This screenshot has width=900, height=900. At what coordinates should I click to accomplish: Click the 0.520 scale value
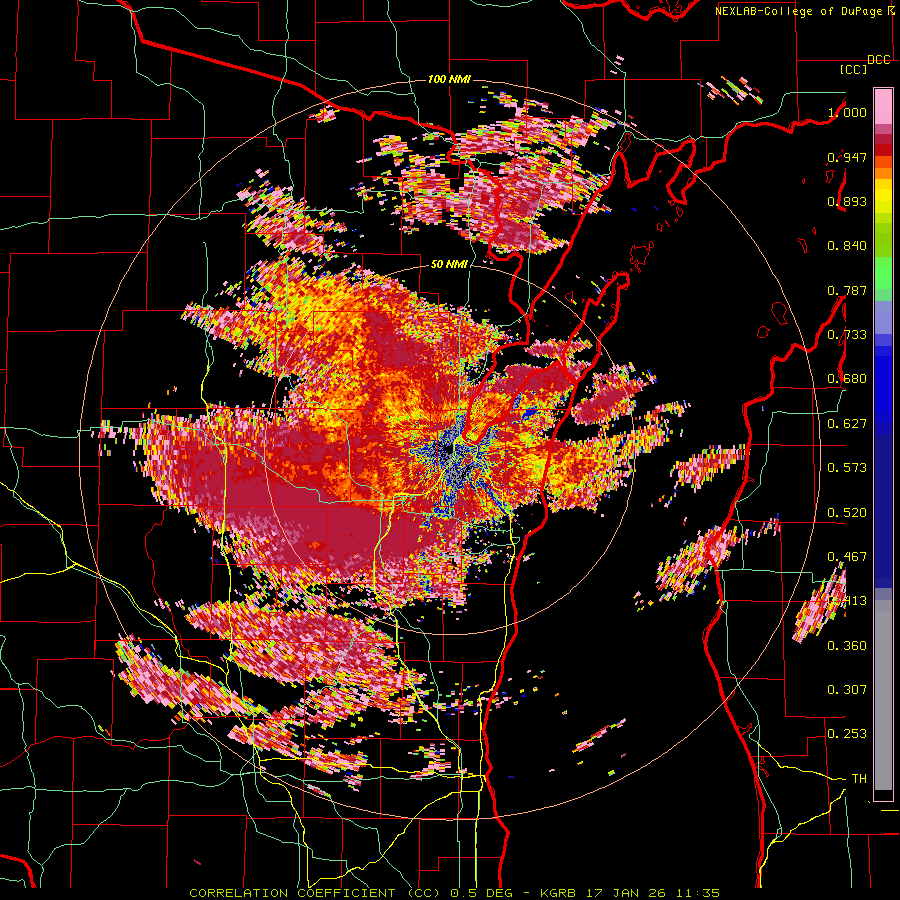847,513
